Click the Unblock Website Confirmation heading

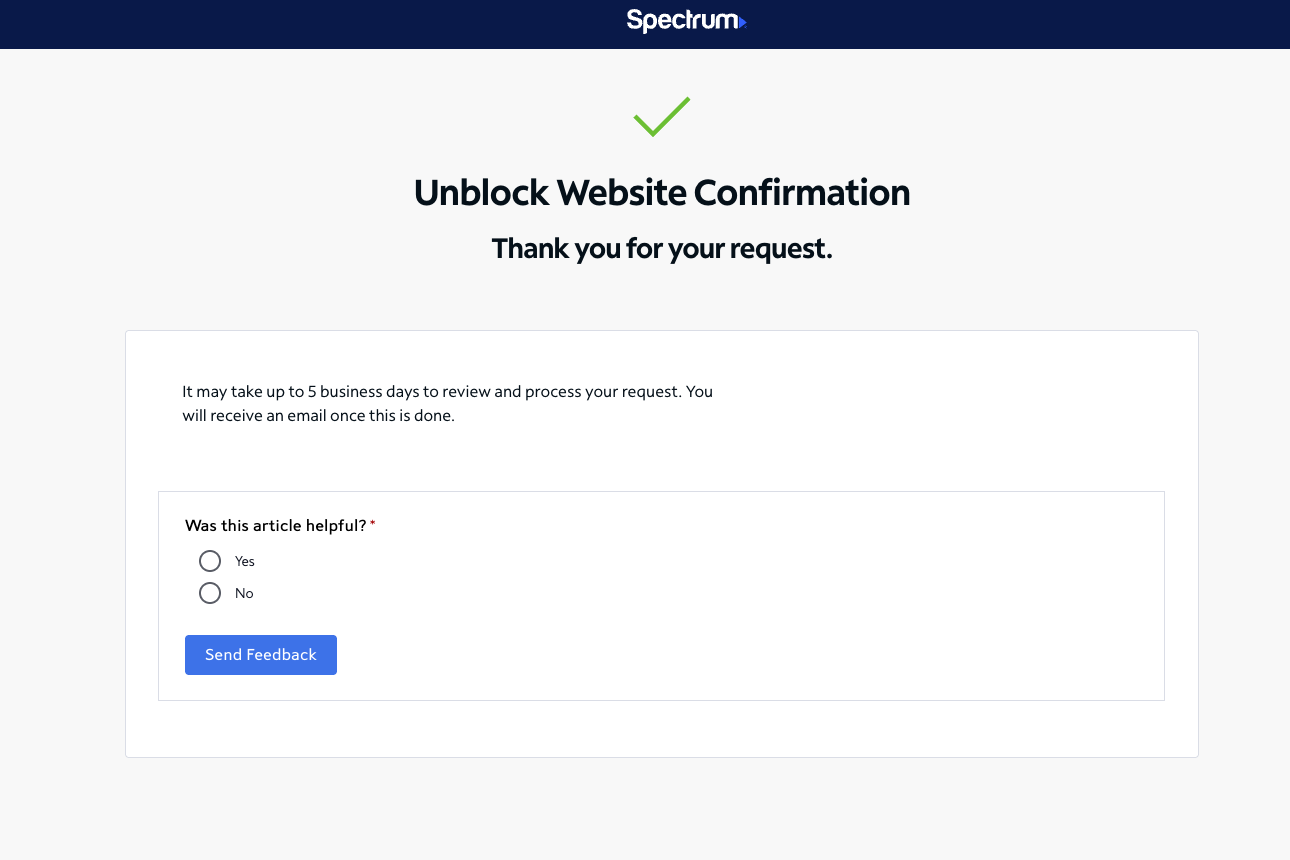click(662, 192)
